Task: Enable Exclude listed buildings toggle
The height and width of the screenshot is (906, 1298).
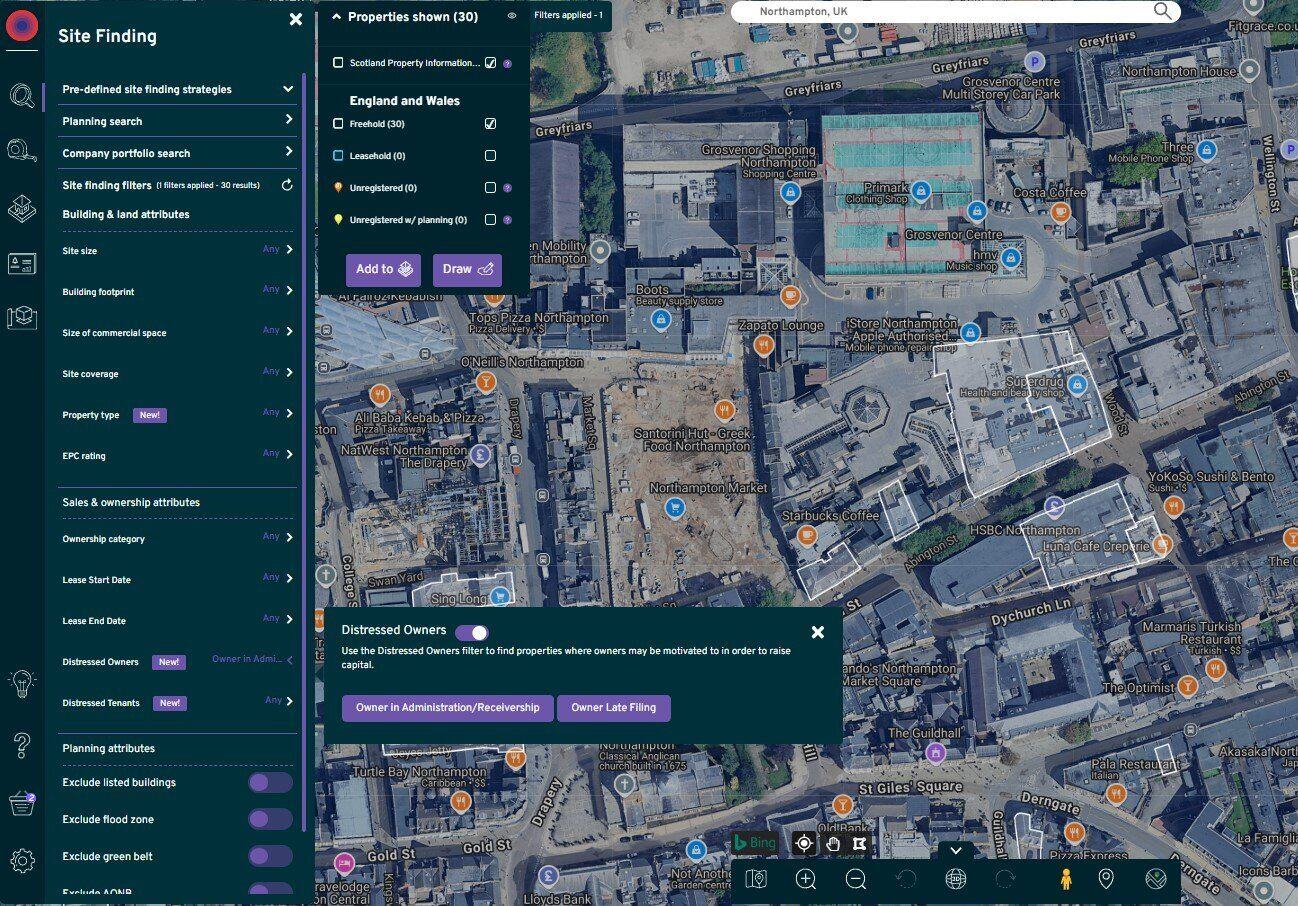Action: coord(270,782)
